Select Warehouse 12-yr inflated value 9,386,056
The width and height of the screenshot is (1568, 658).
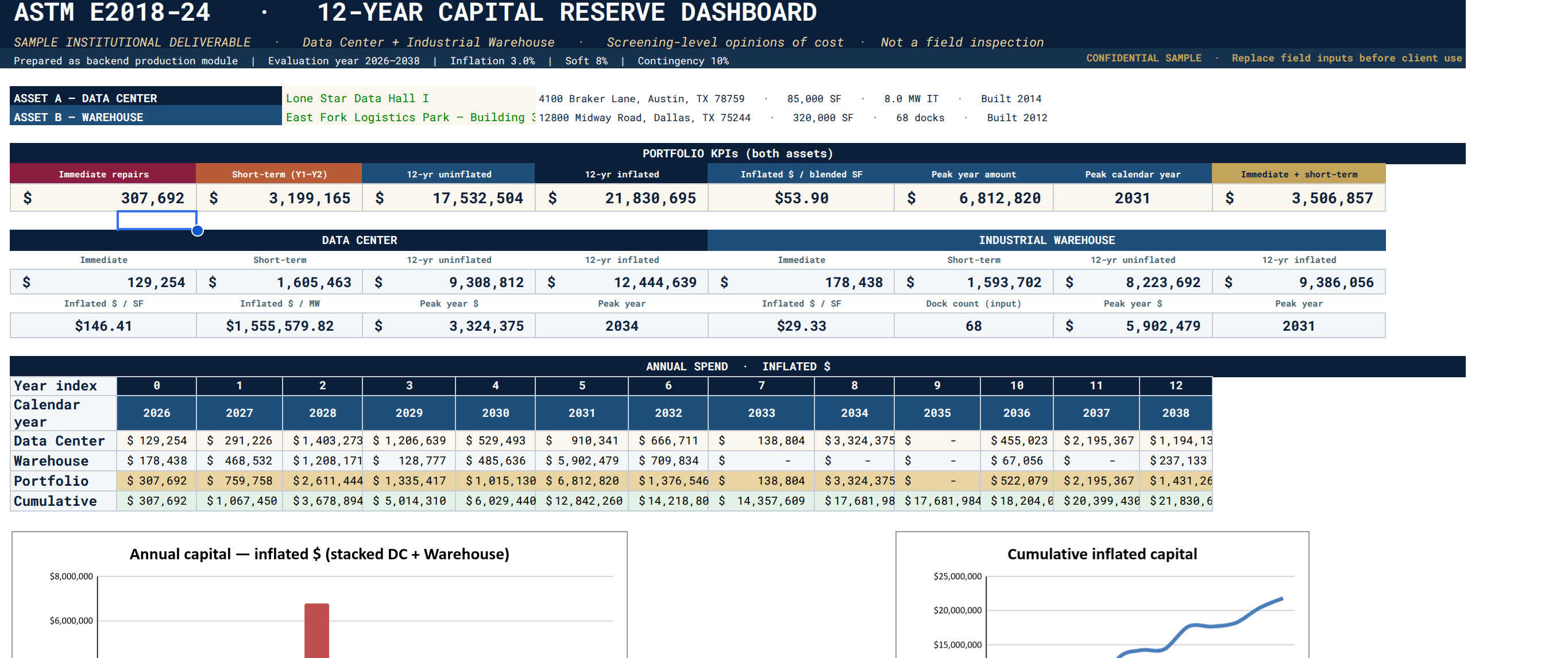(x=1299, y=282)
